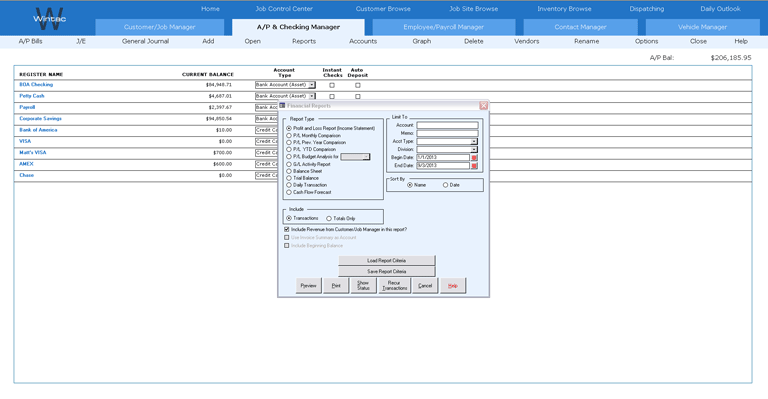This screenshot has width=768, height=399.
Task: Choose Transactions in Include group
Action: 289,218
